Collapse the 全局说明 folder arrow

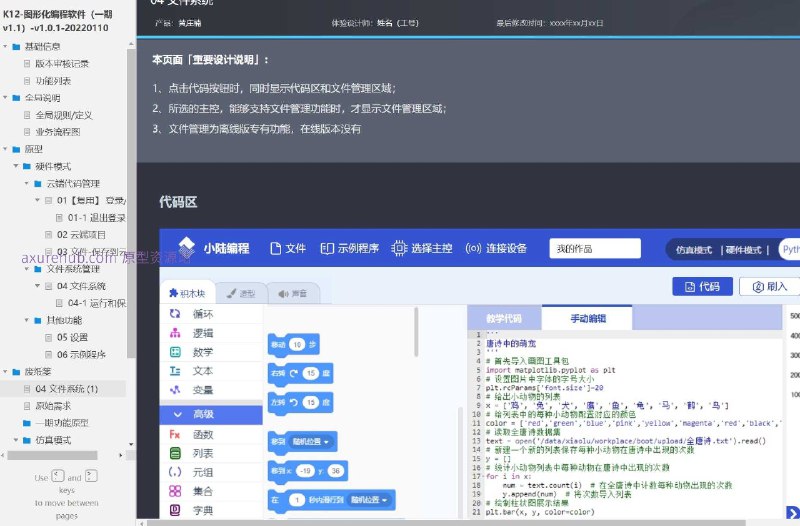click(x=6, y=97)
